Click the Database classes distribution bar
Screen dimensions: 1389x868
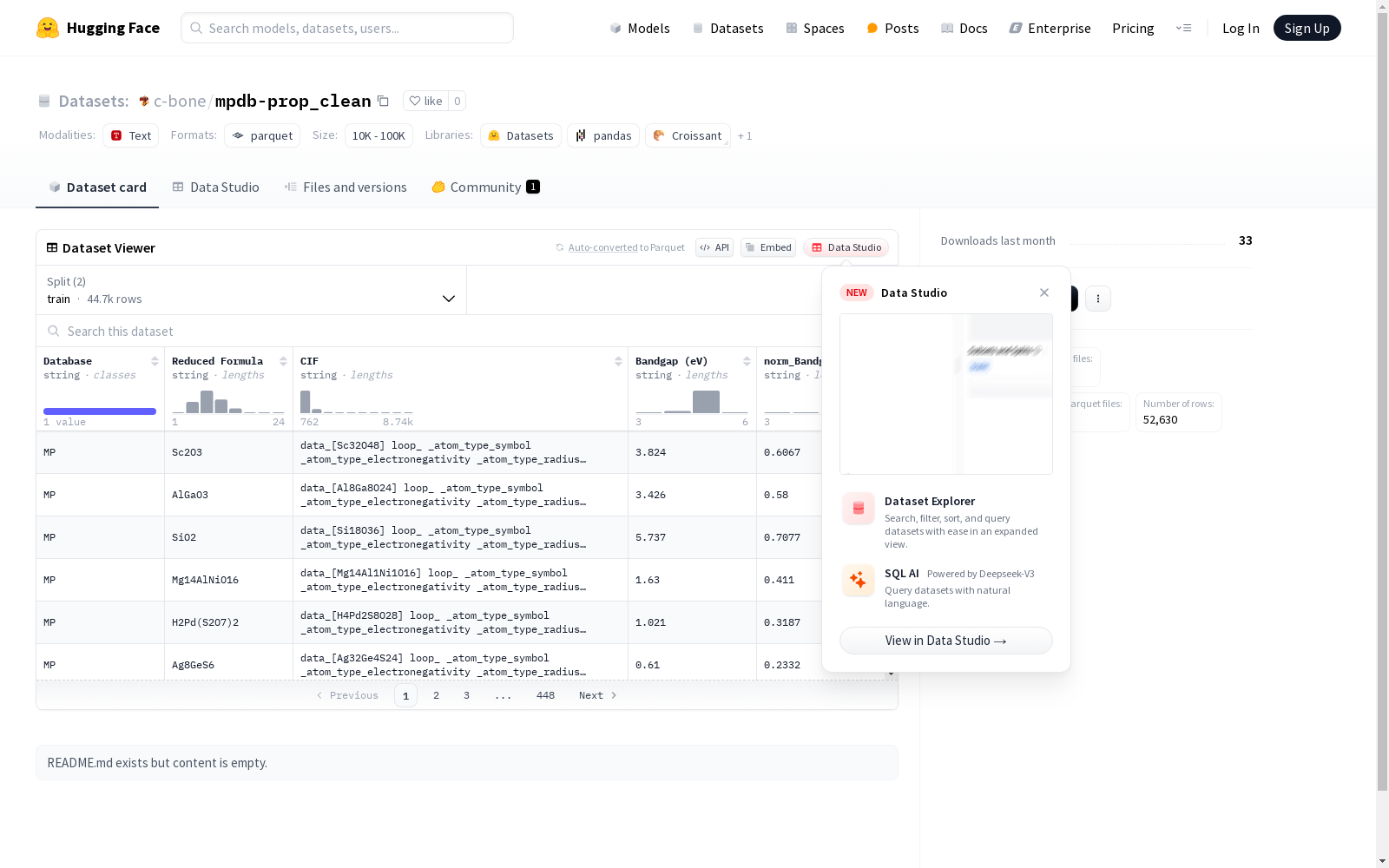coord(100,411)
